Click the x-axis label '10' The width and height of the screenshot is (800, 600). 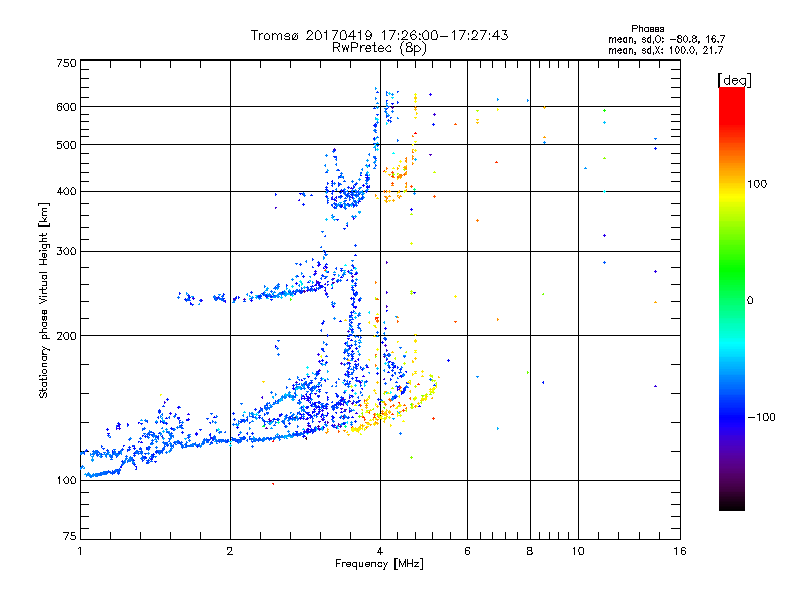578,551
